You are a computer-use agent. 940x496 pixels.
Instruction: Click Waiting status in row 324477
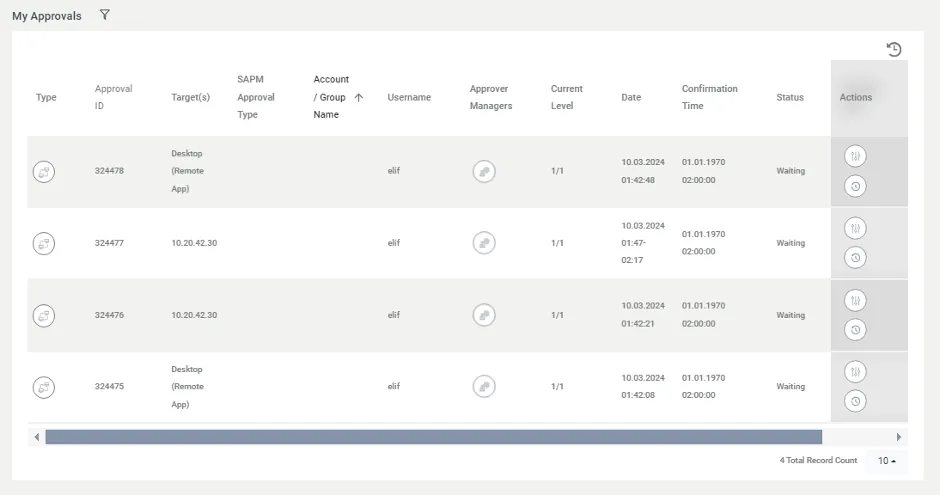tap(791, 243)
